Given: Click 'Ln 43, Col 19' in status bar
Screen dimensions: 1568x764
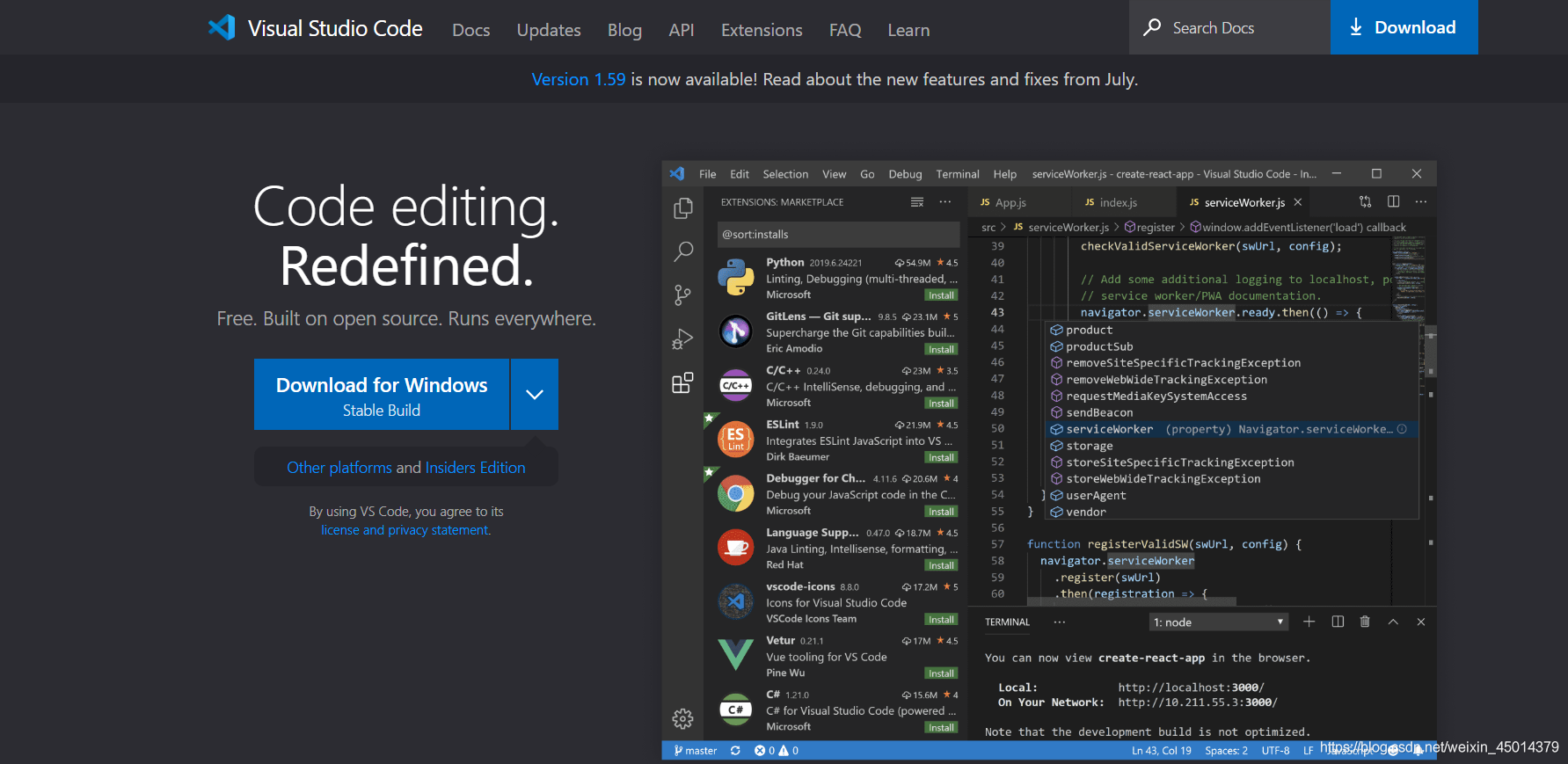Looking at the screenshot, I should (1161, 751).
